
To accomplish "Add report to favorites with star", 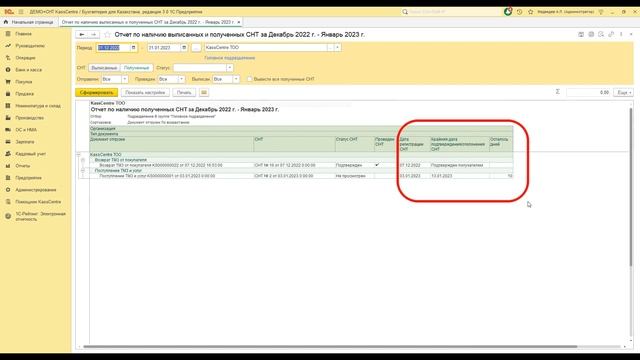I will point(107,35).
